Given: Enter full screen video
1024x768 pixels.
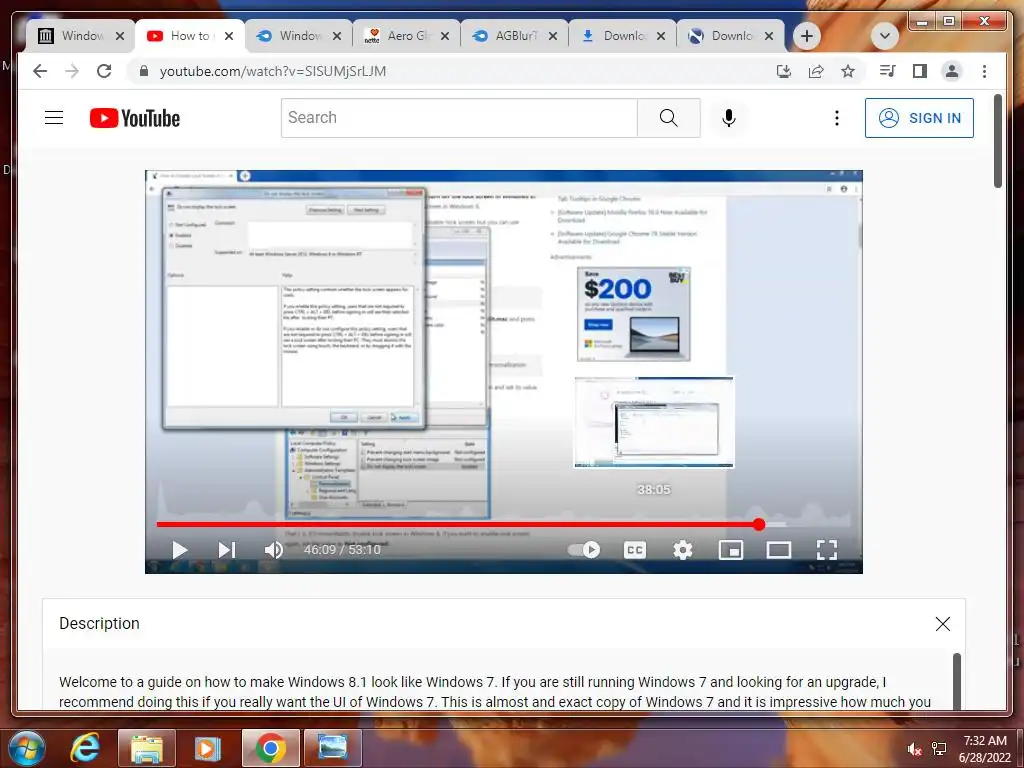Looking at the screenshot, I should click(x=827, y=550).
